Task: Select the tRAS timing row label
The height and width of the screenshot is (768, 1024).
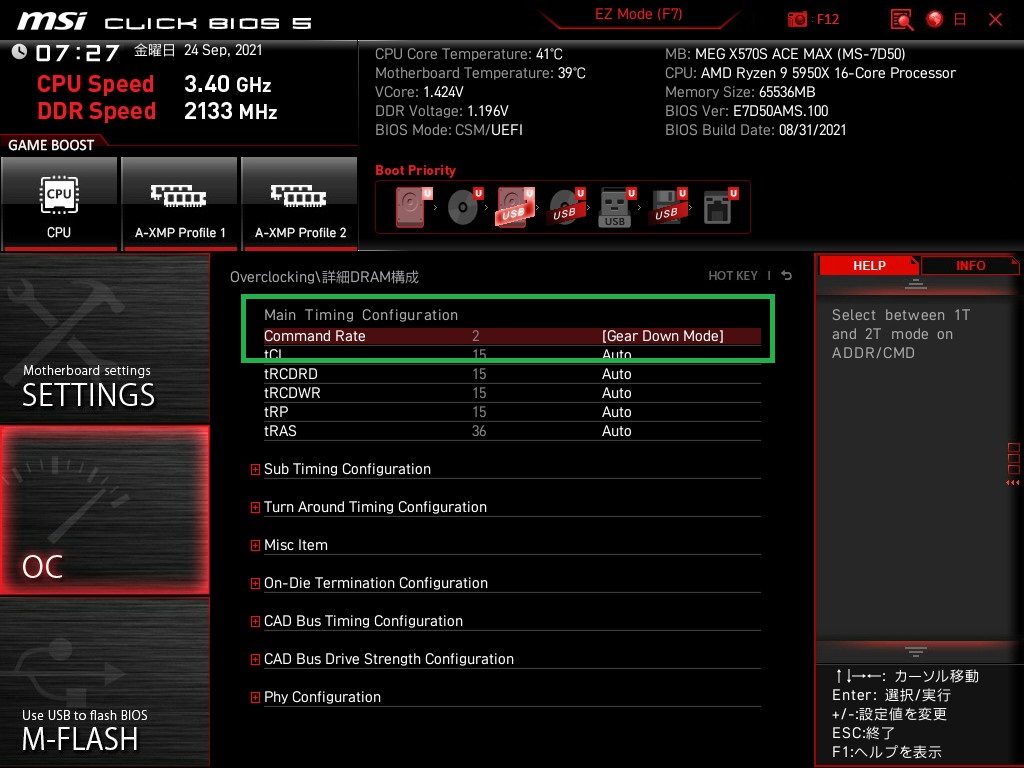Action: click(280, 430)
